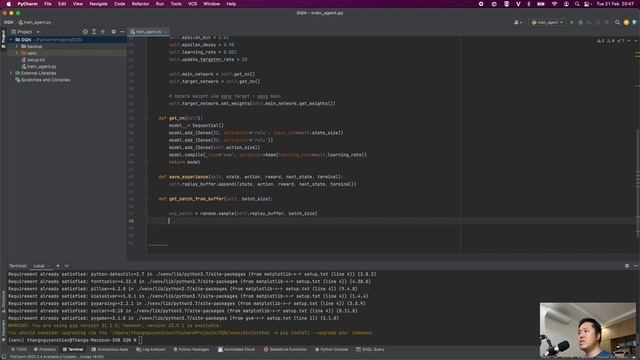This screenshot has width=640, height=360.
Task: Open Terminal panel settings gear
Action: (x=627, y=266)
